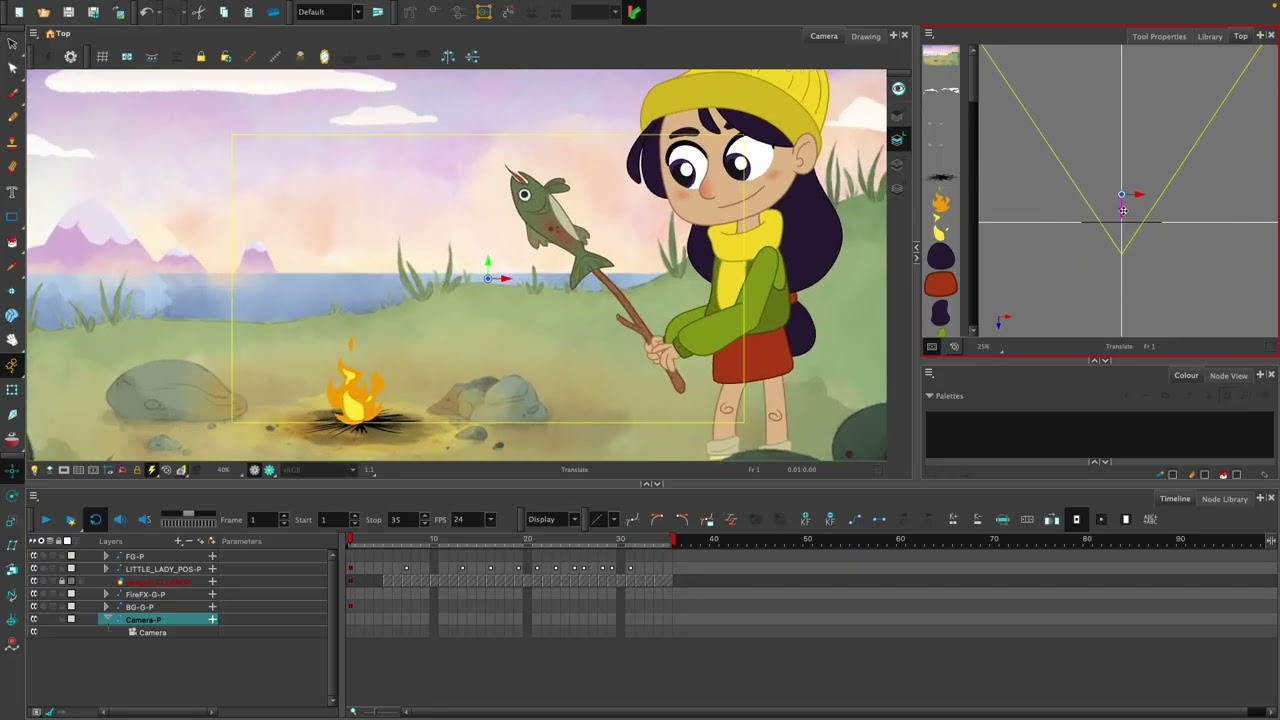The width and height of the screenshot is (1280, 720).
Task: Click the Paste clipboard icon
Action: click(x=248, y=12)
